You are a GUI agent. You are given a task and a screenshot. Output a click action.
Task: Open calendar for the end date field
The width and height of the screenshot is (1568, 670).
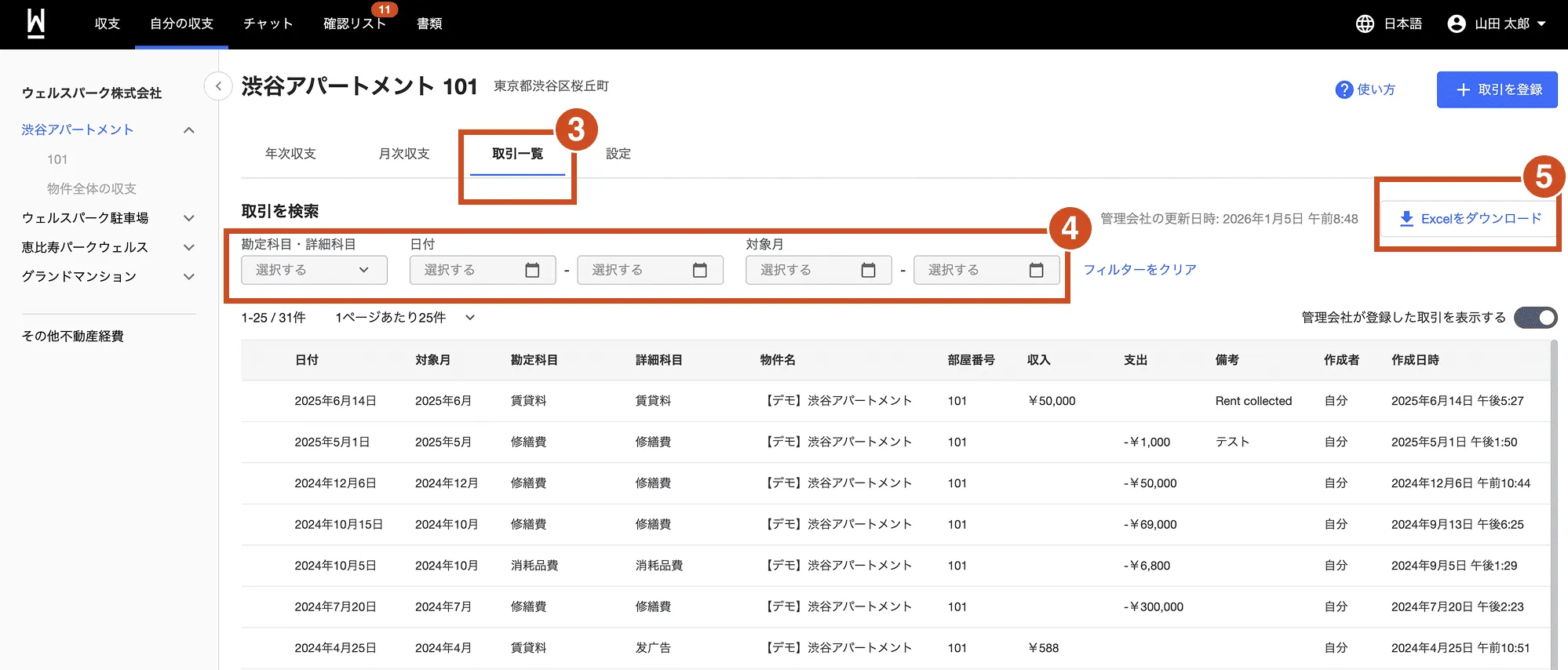700,270
